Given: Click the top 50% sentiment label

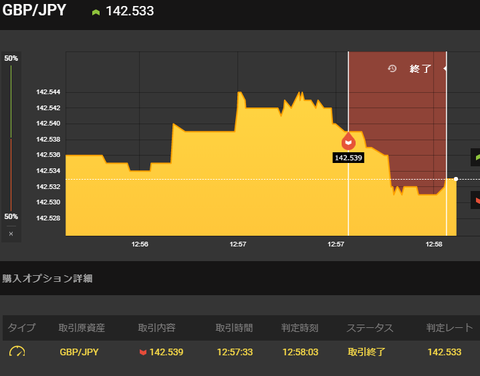Looking at the screenshot, I should tap(11, 58).
